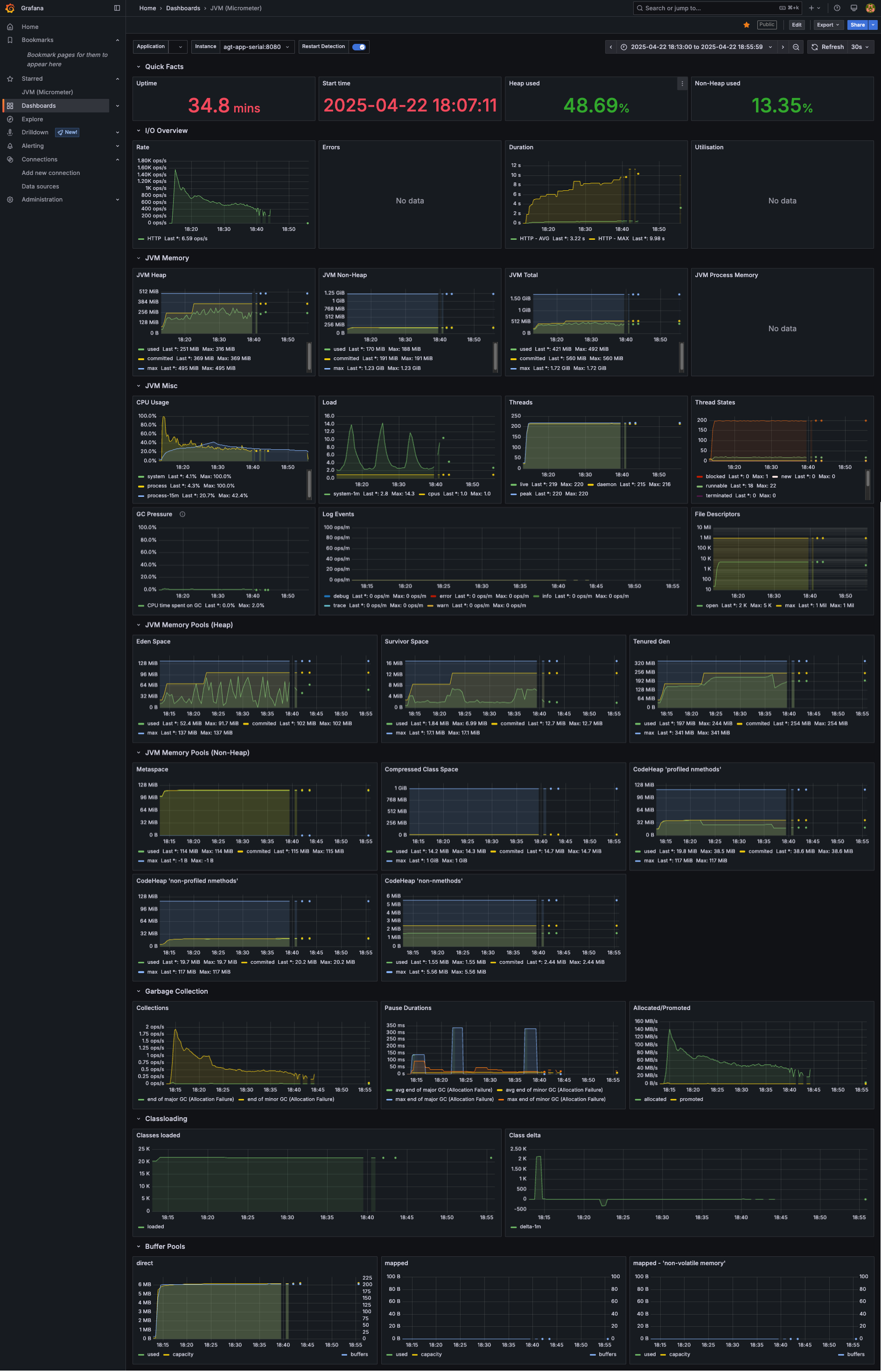The height and width of the screenshot is (1372, 881).
Task: Open Add new connection in sidebar
Action: click(x=51, y=173)
